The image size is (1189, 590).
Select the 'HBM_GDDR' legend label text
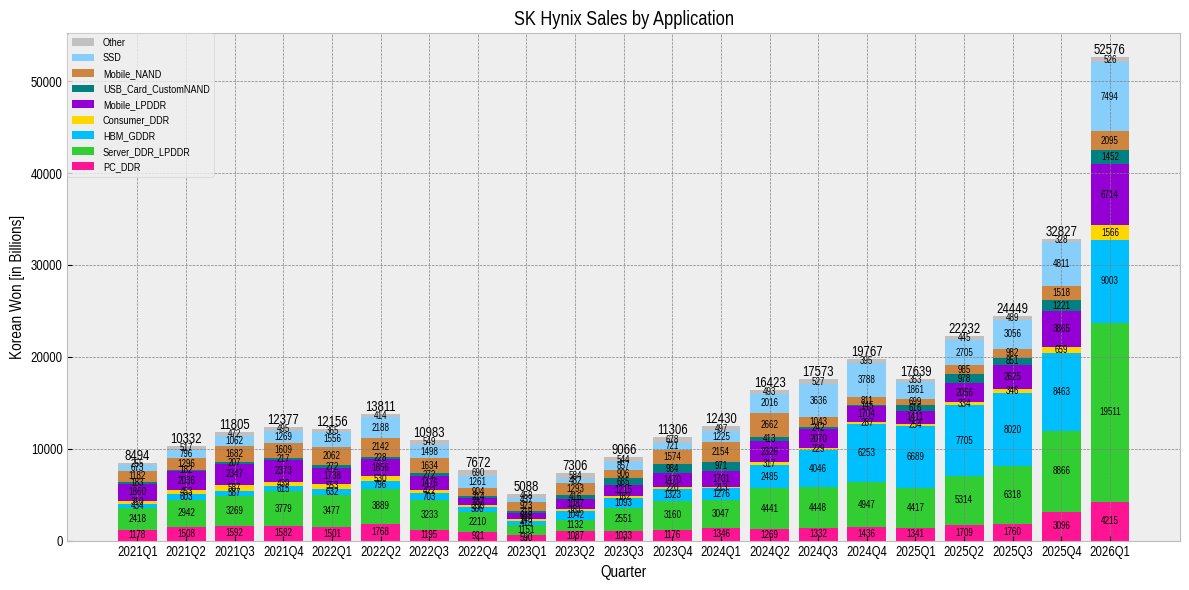pos(129,136)
